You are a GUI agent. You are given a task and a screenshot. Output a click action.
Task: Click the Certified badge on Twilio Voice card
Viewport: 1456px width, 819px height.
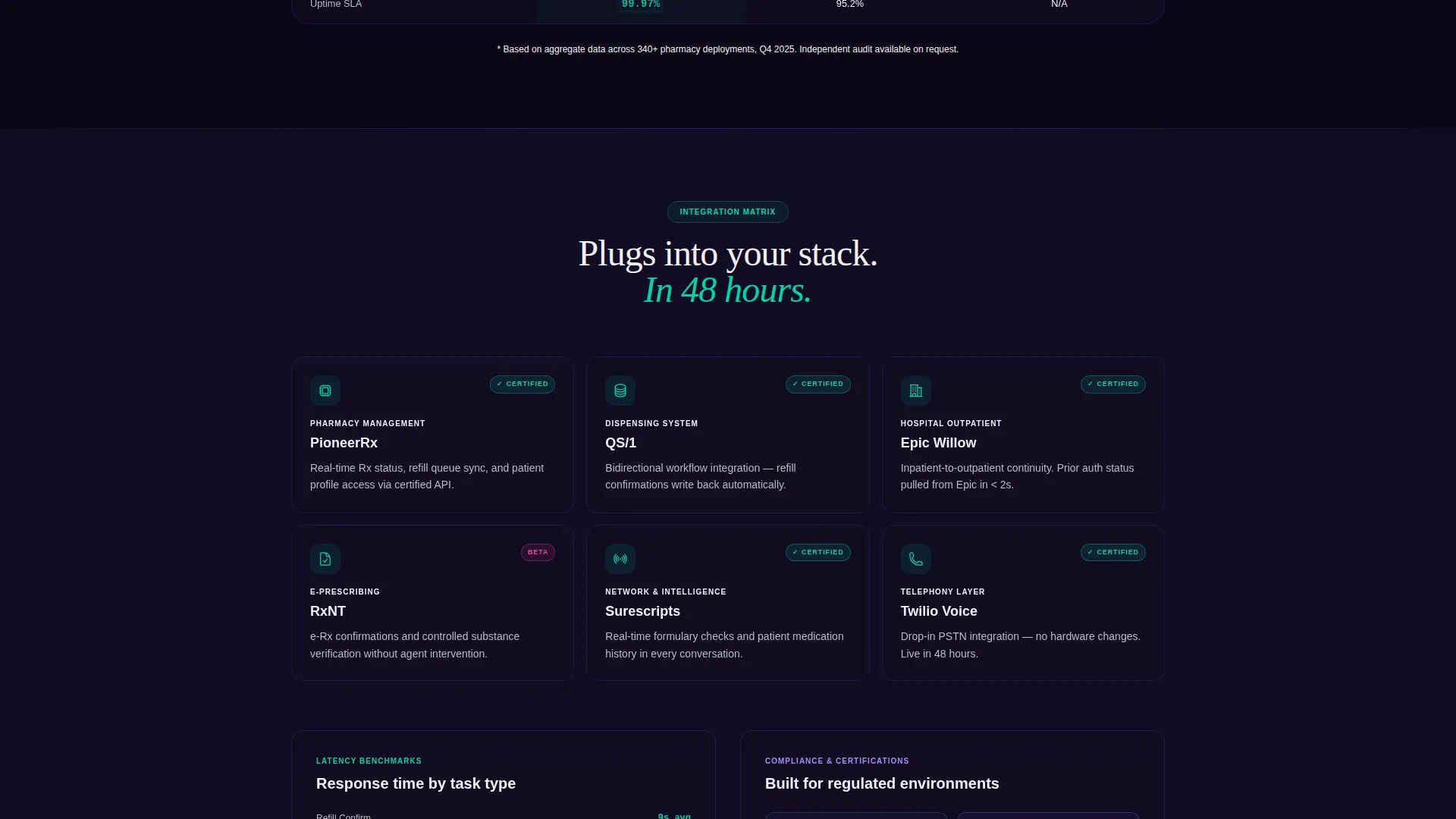click(x=1113, y=552)
